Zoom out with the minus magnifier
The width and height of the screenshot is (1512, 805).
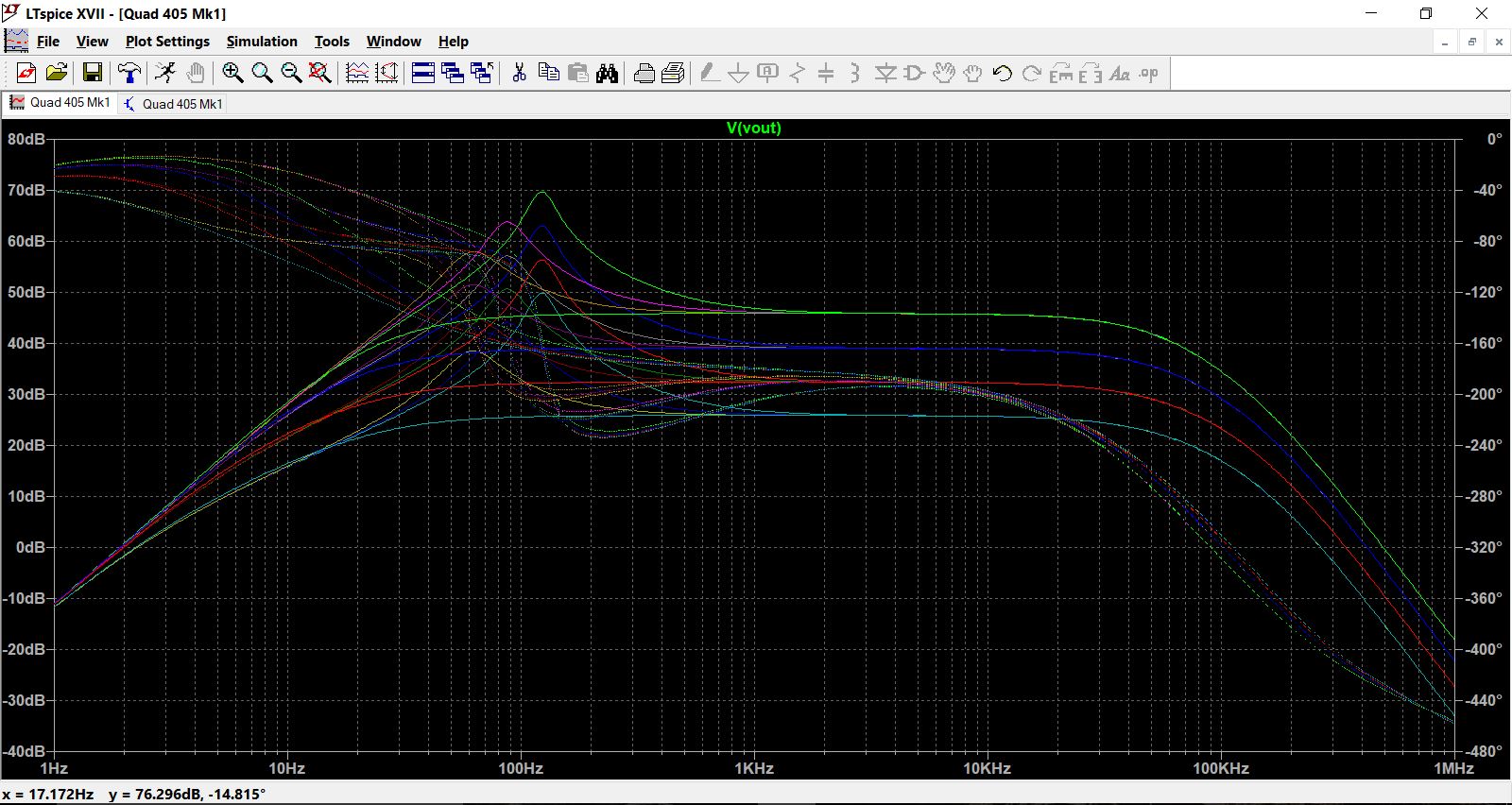coord(291,73)
